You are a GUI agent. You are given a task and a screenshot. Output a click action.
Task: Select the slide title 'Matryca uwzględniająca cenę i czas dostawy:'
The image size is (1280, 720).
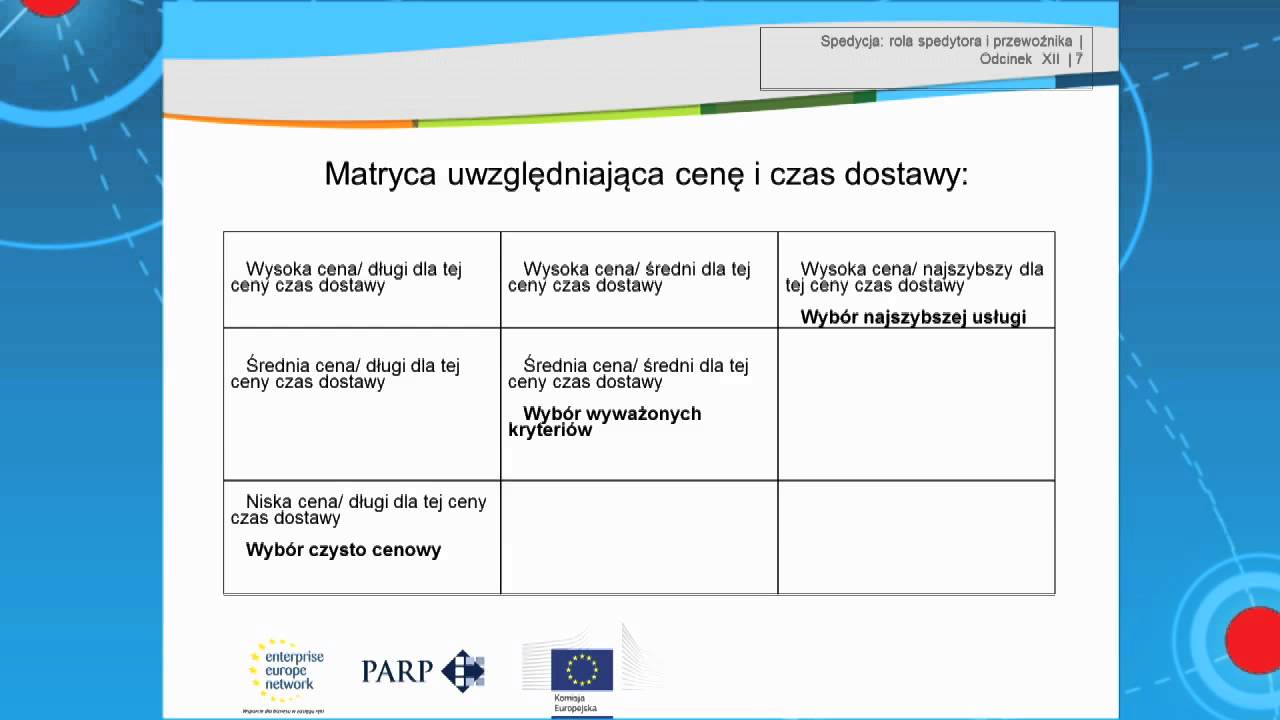coord(646,174)
